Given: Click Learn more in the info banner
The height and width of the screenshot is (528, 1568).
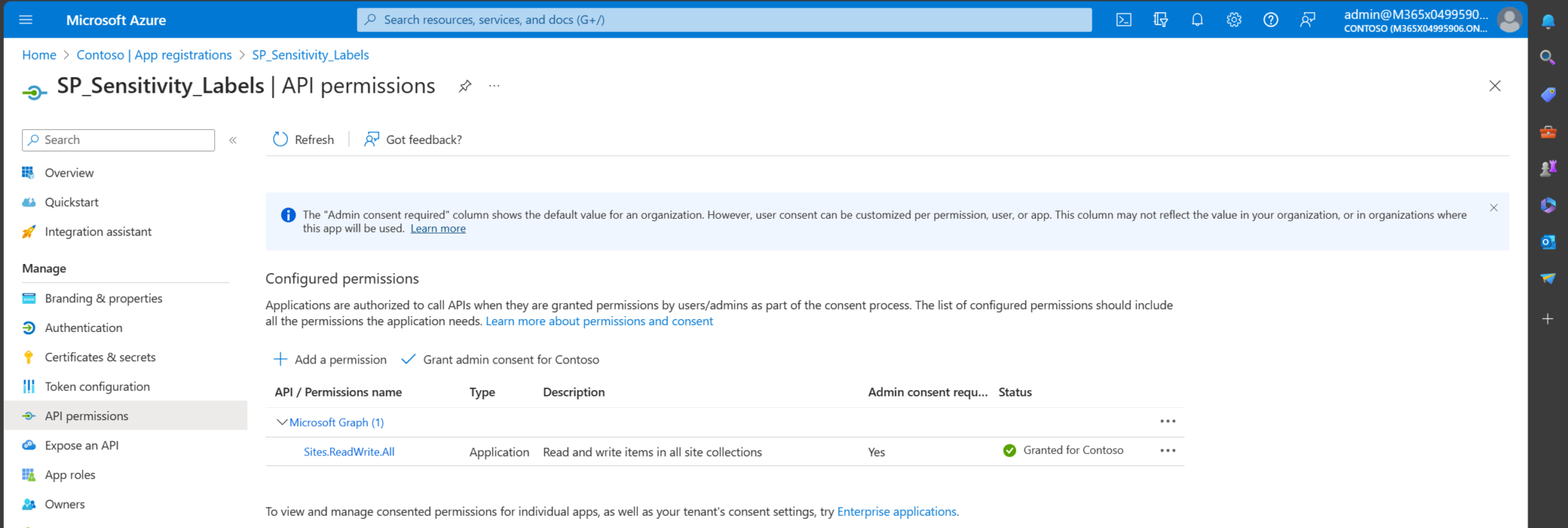Looking at the screenshot, I should pos(438,229).
